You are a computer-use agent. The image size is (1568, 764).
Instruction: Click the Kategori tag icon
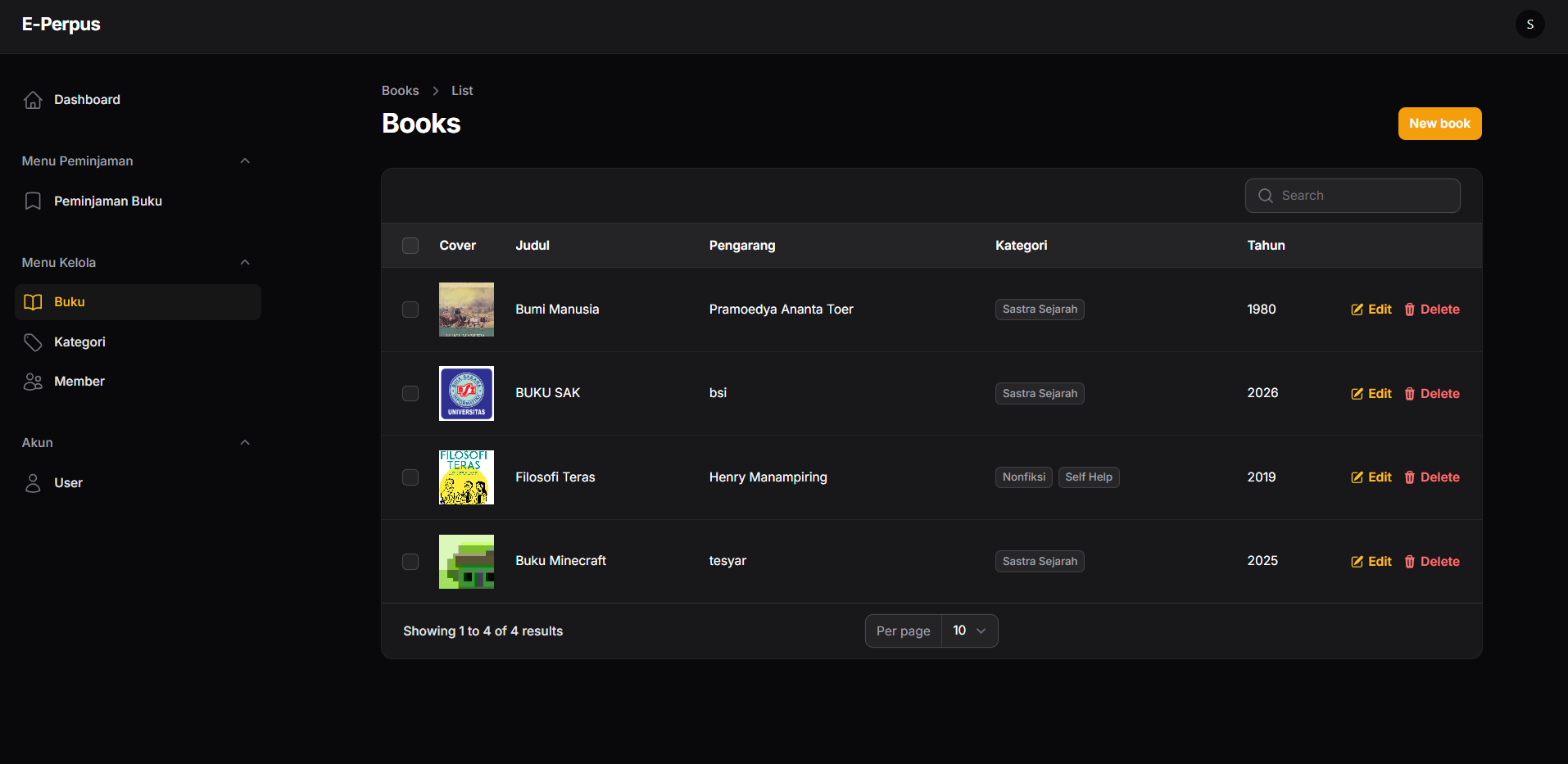point(33,342)
